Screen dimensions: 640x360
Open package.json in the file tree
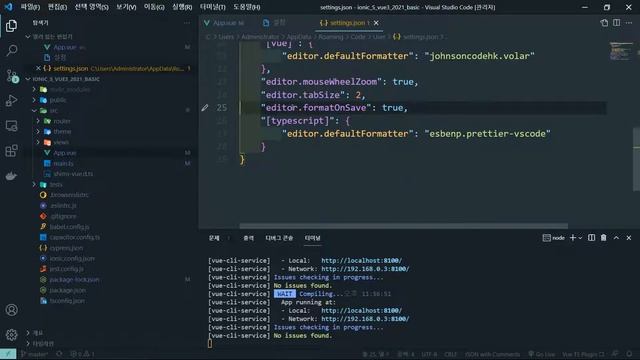pyautogui.click(x=67, y=290)
